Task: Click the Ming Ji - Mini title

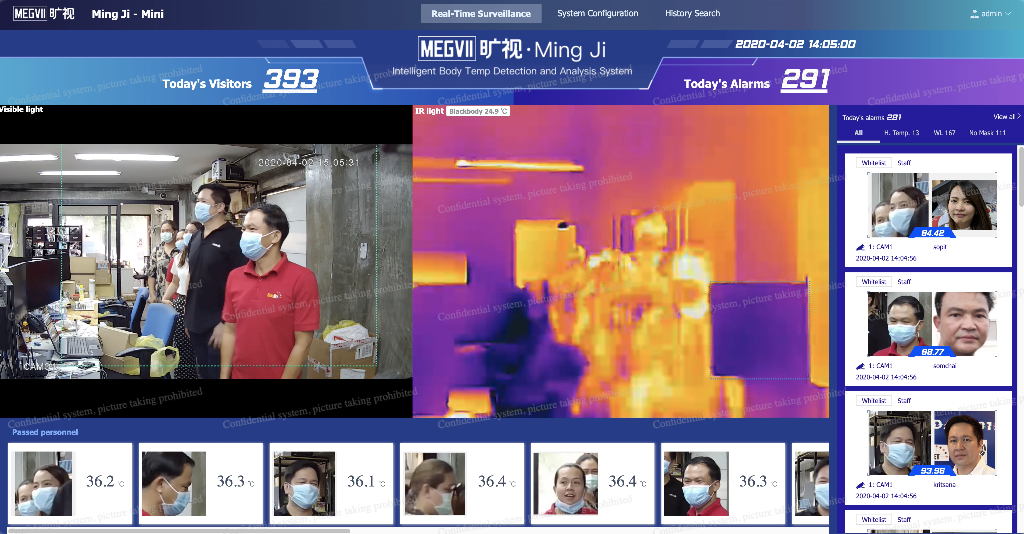Action: pos(127,14)
